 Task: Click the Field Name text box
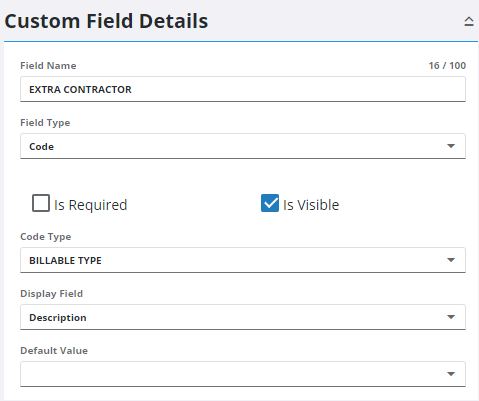click(243, 89)
